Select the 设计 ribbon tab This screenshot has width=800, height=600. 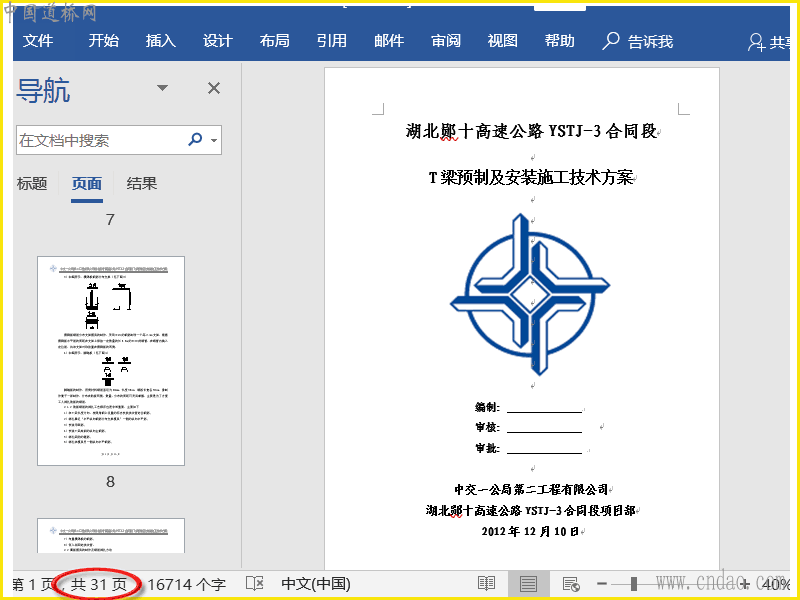218,41
